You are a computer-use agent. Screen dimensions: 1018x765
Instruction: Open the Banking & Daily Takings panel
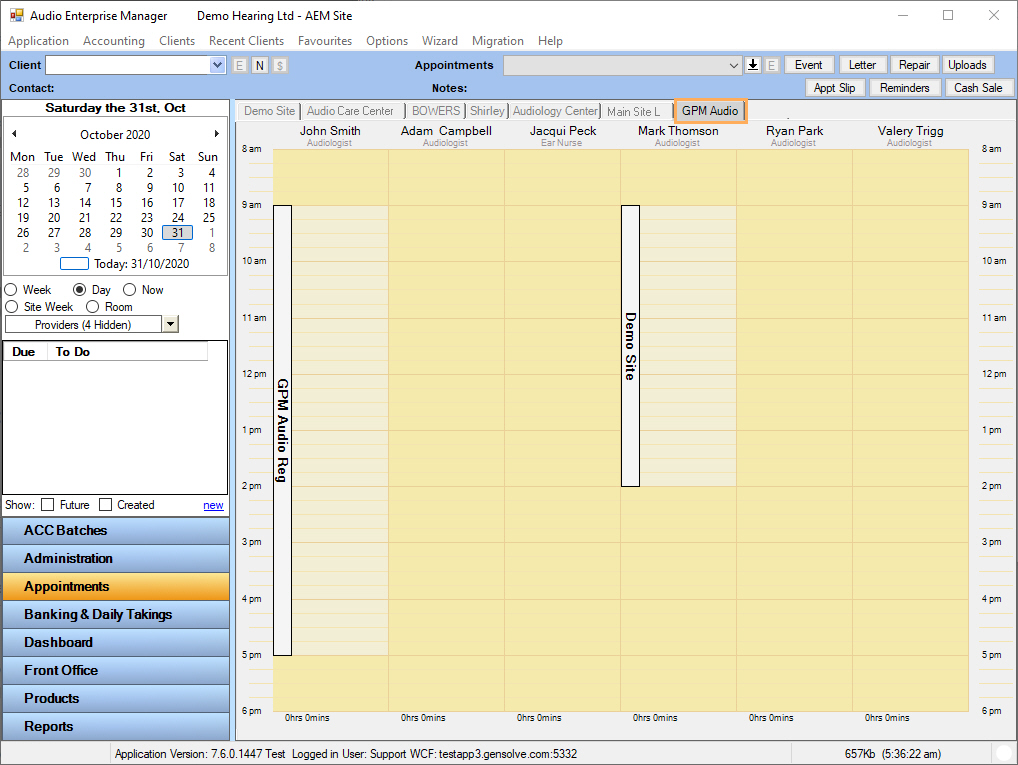click(x=116, y=614)
